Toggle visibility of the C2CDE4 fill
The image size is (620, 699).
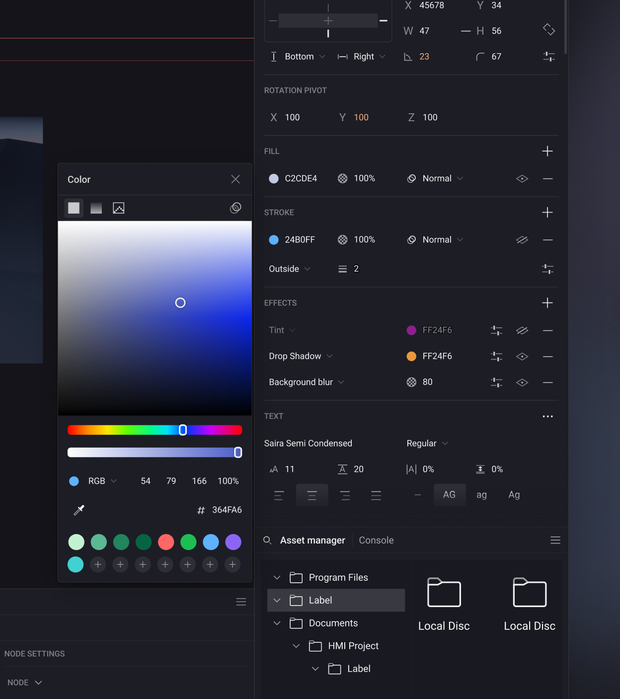pyautogui.click(x=522, y=179)
